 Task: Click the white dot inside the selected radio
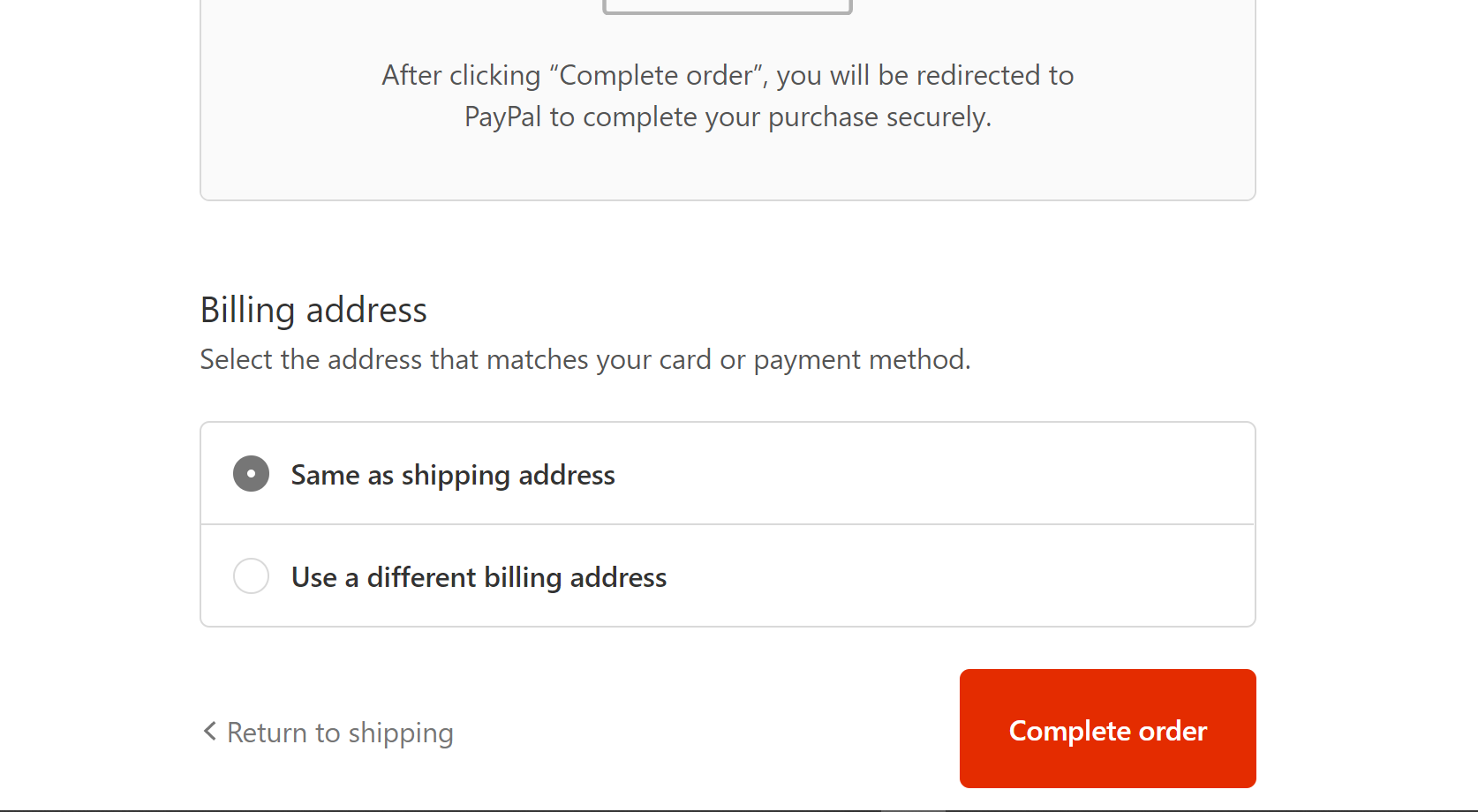tap(251, 474)
